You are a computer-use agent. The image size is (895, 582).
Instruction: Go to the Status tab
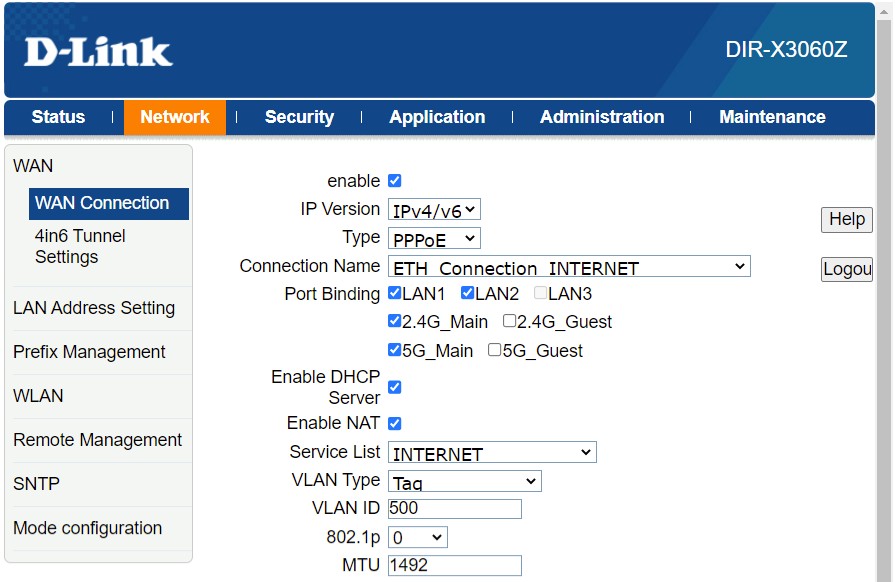(58, 117)
